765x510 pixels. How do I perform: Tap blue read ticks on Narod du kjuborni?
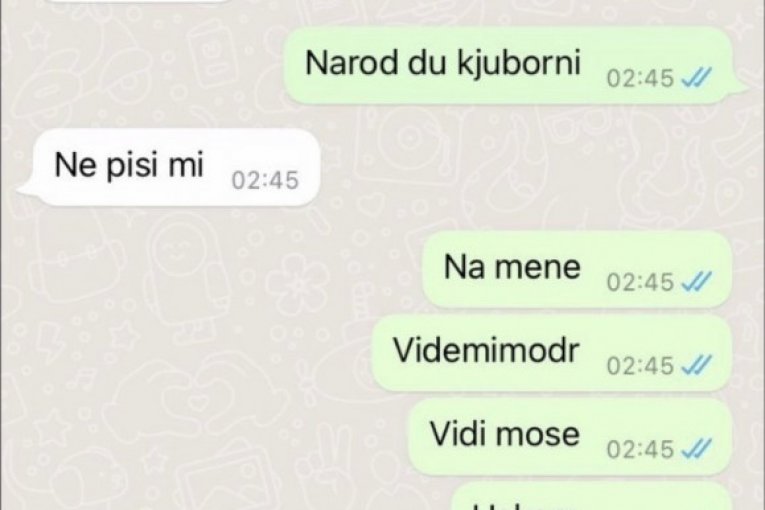click(x=697, y=78)
